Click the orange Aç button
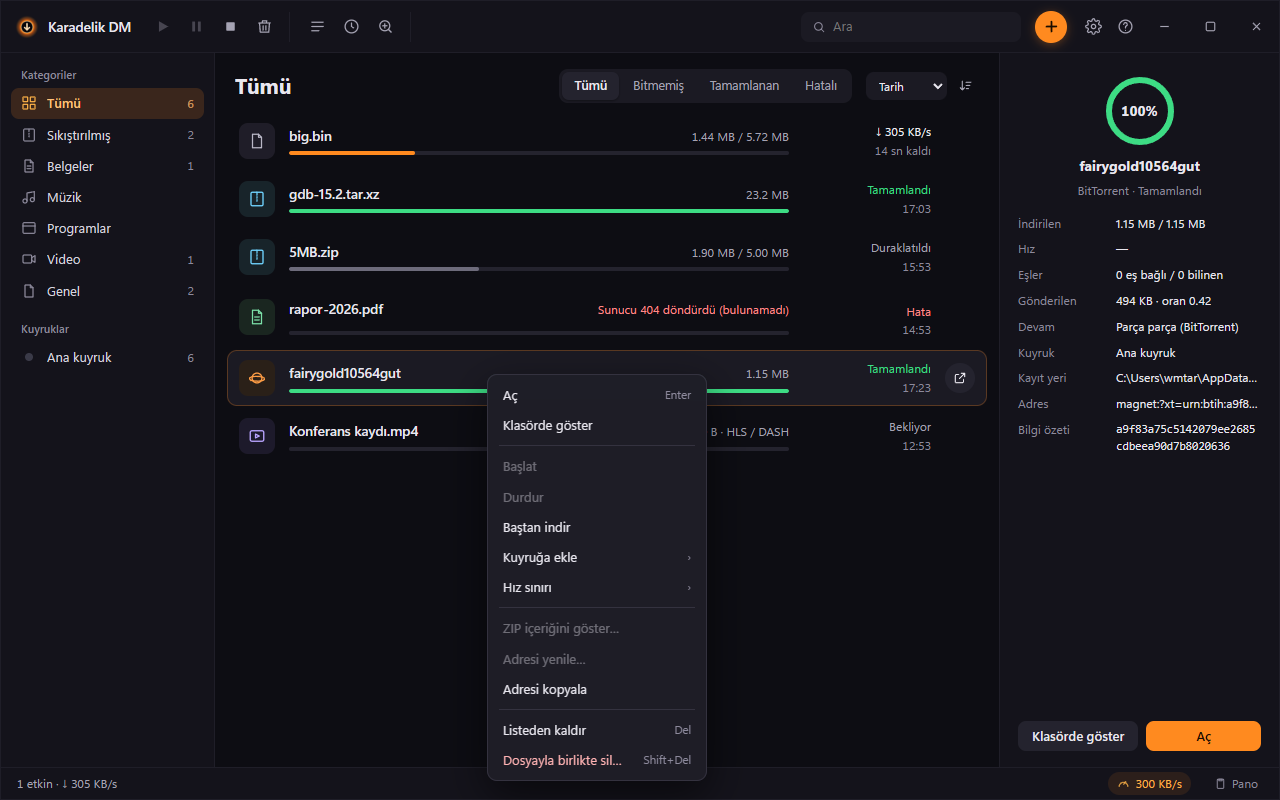Viewport: 1280px width, 800px height. click(1203, 736)
